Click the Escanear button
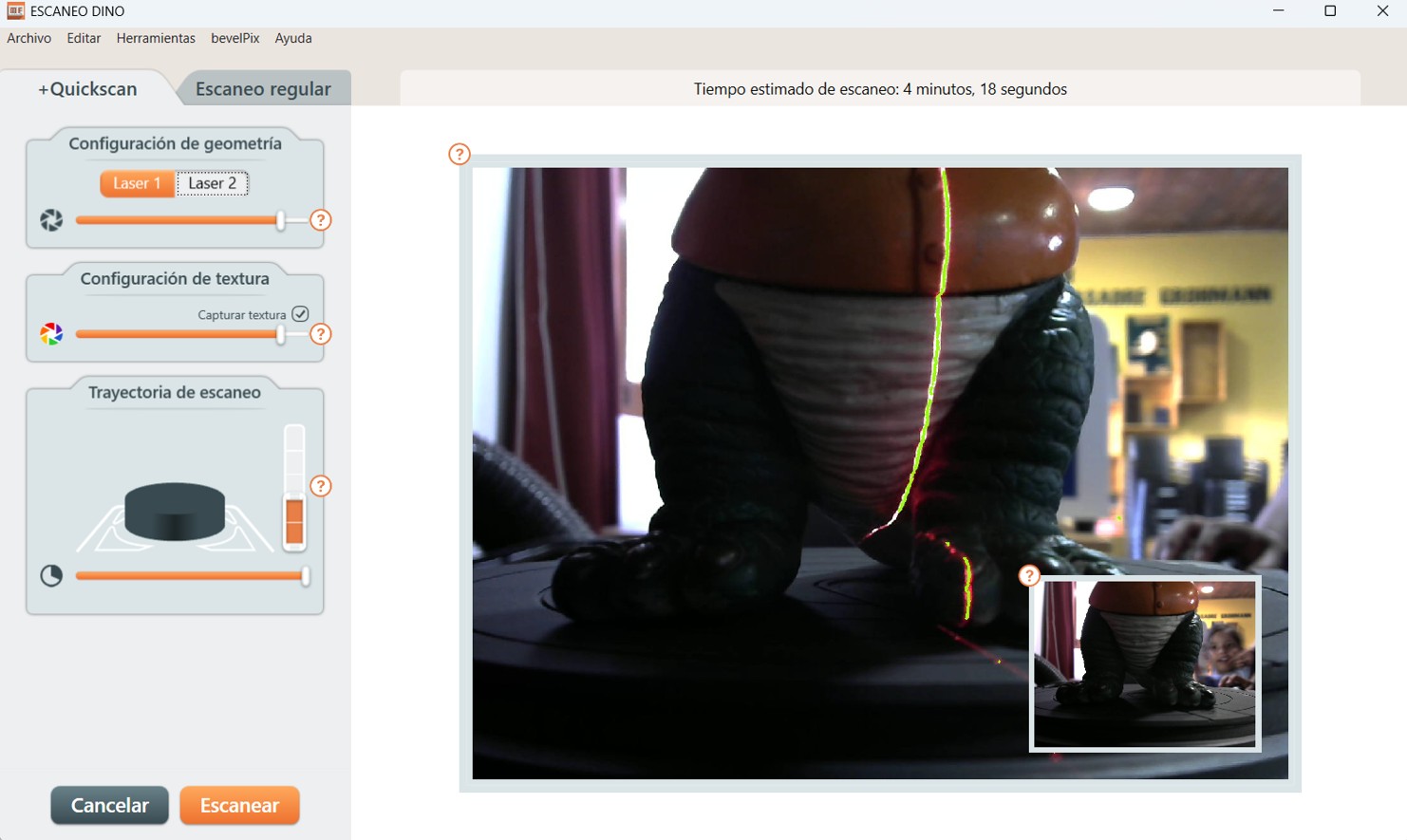Viewport: 1407px width, 840px height. pos(239,805)
